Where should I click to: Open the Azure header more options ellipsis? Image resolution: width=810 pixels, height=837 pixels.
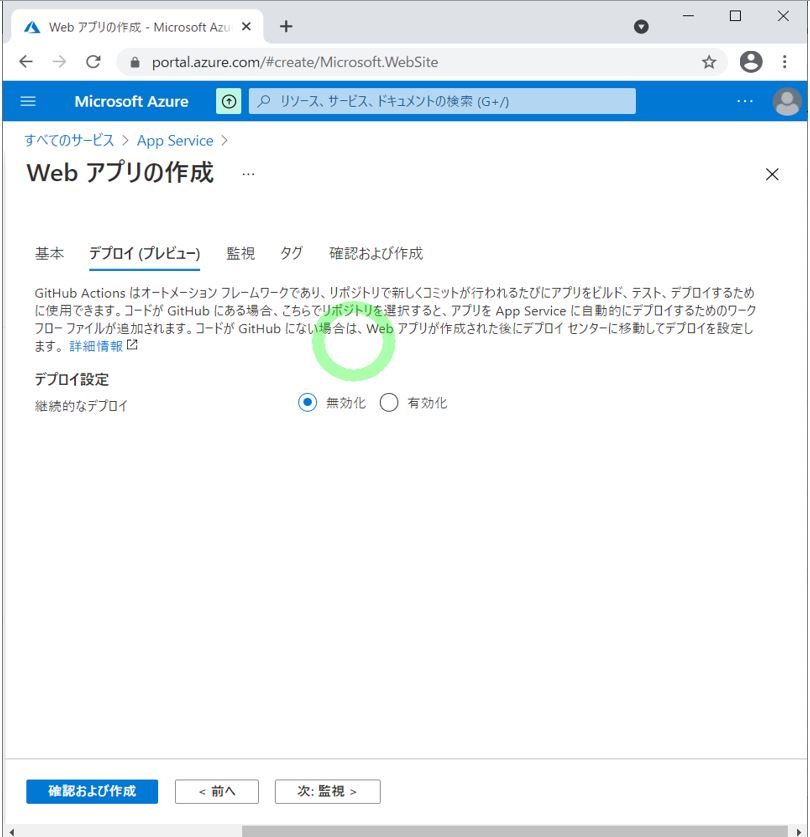[745, 101]
